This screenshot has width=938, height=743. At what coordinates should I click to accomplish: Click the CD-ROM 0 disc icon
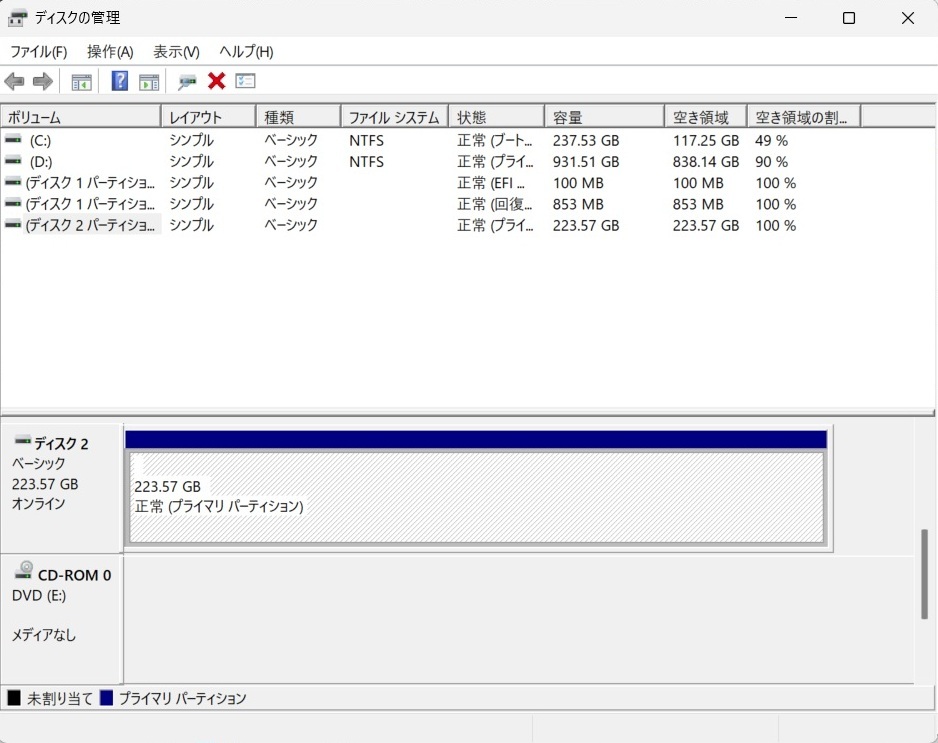click(x=24, y=570)
